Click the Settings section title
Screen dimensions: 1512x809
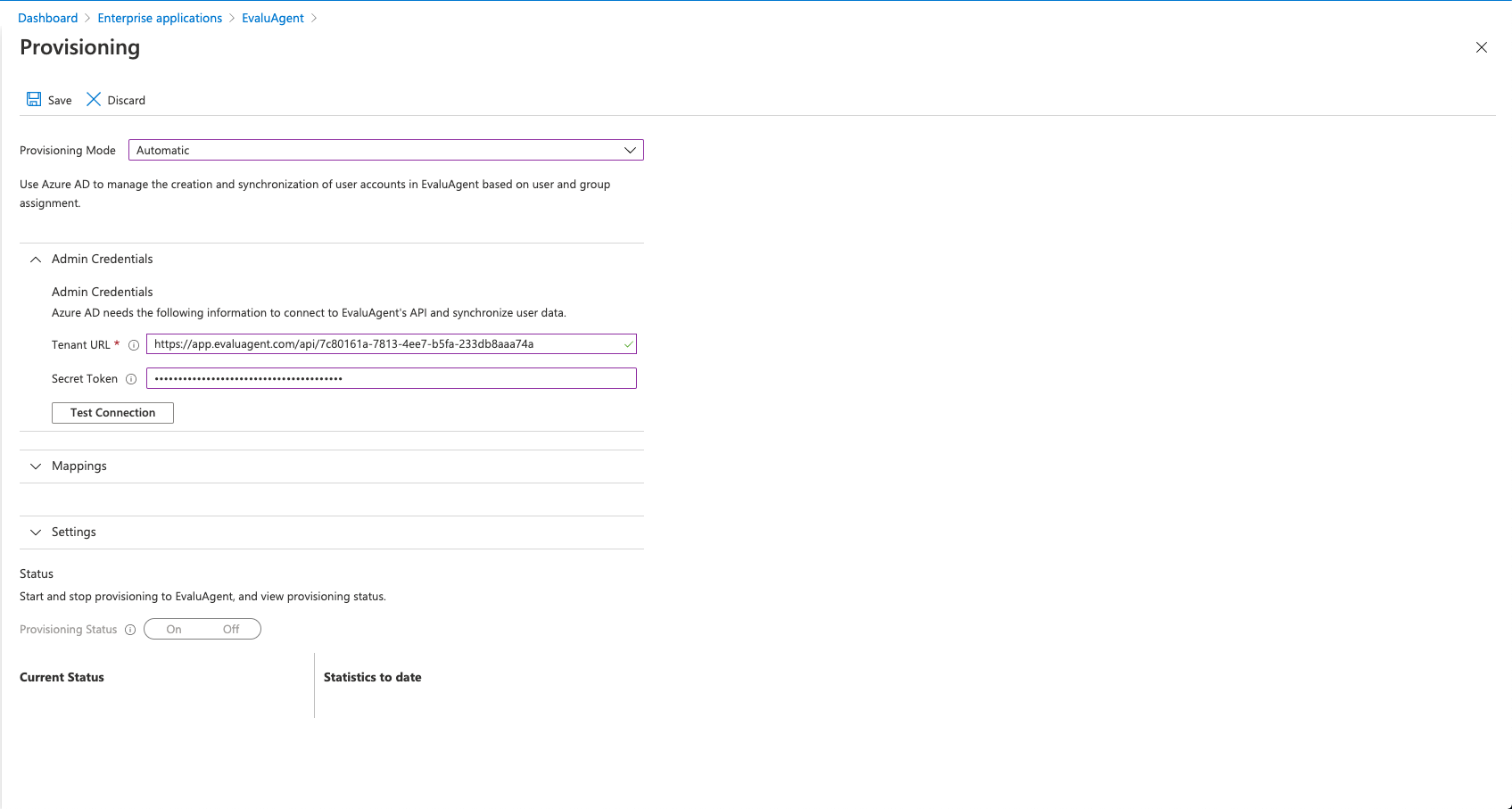(74, 532)
